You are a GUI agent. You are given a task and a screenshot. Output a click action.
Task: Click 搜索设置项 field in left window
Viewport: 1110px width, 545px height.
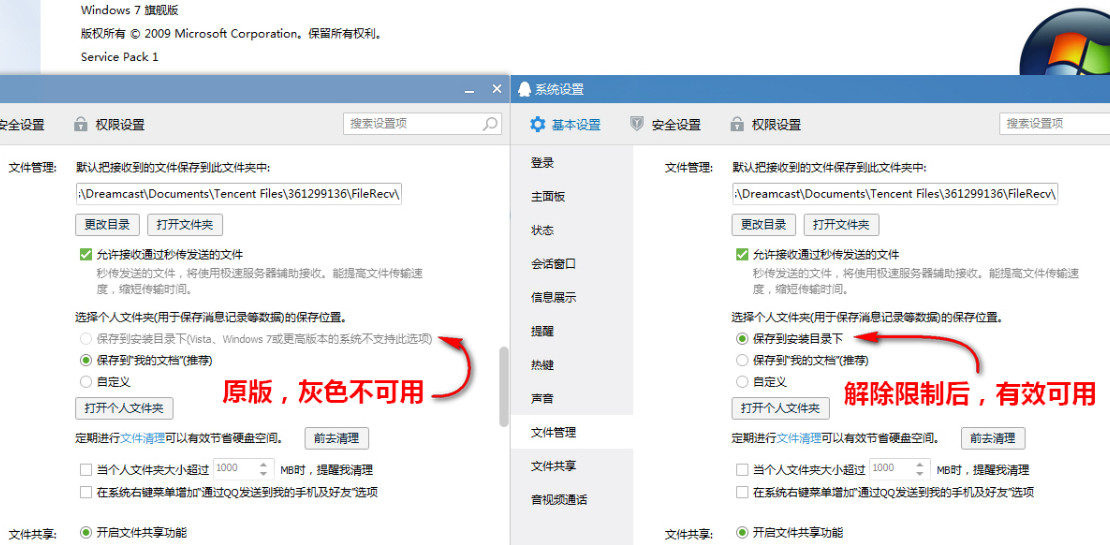(x=423, y=123)
